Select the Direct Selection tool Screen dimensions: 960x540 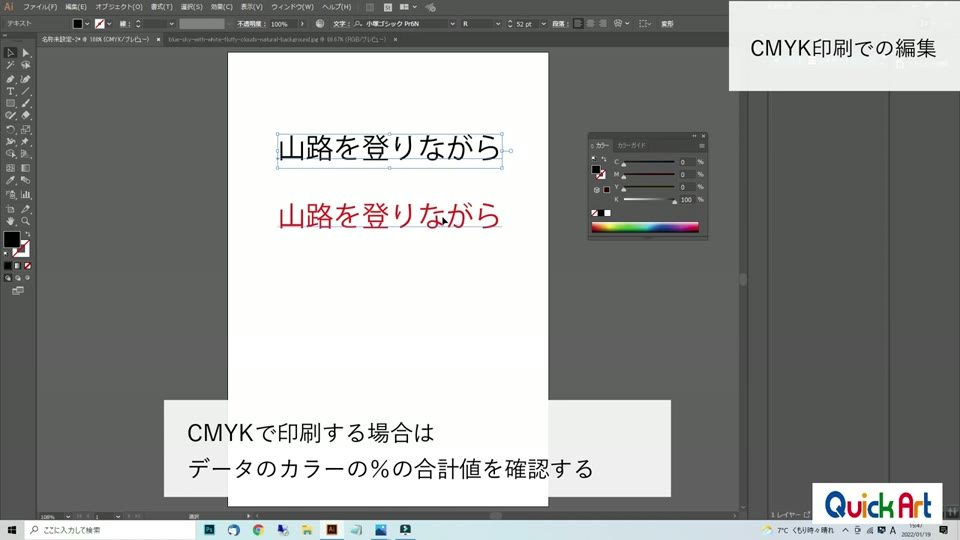click(26, 53)
